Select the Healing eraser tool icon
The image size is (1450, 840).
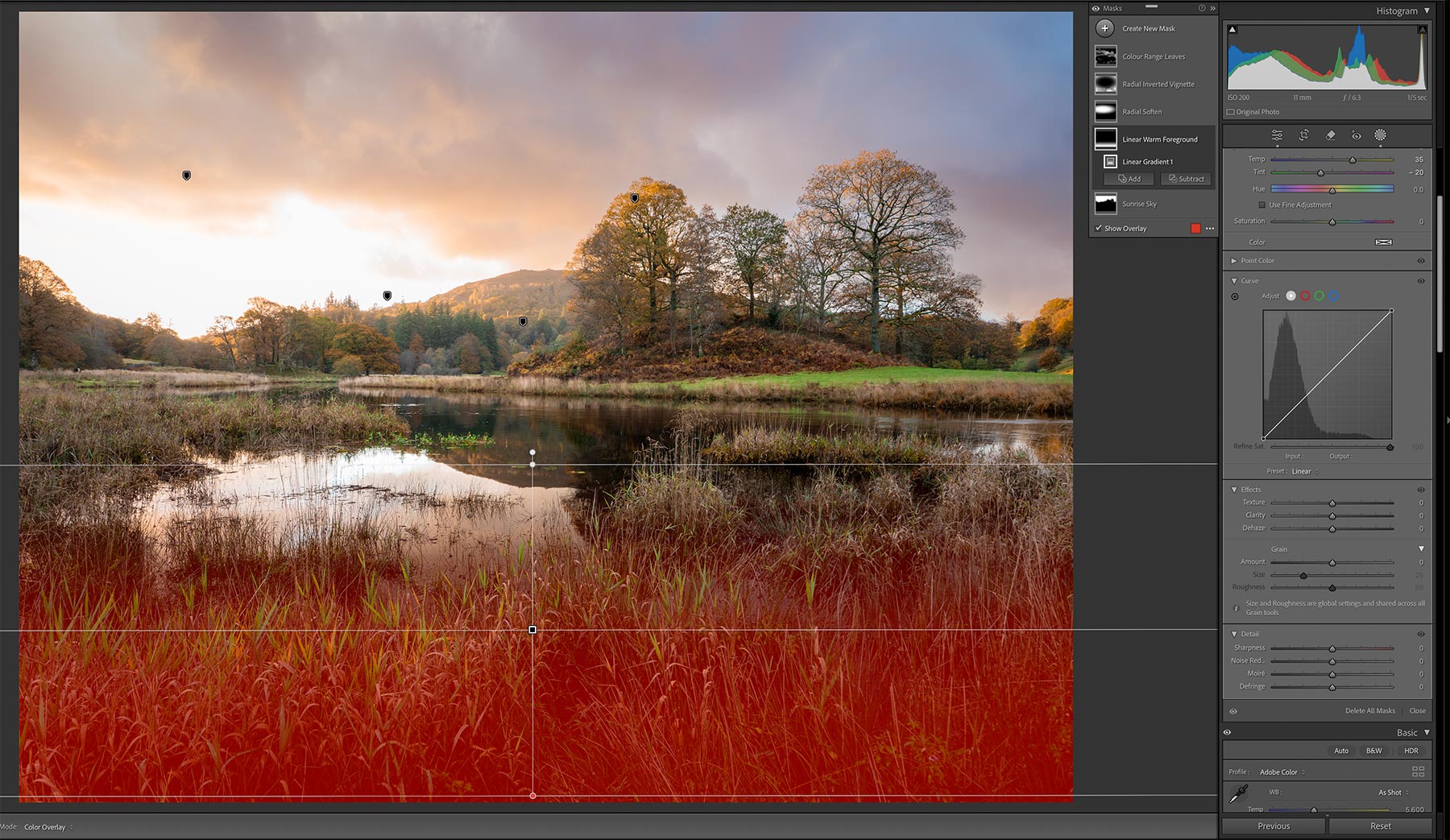point(1330,135)
